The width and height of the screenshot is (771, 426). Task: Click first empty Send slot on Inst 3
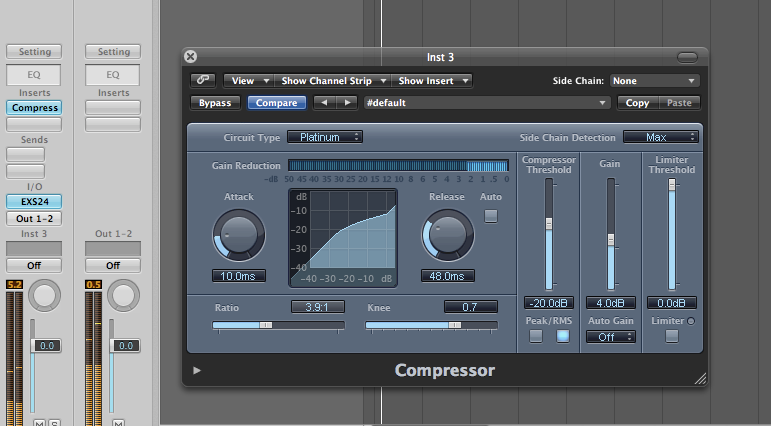point(26,154)
